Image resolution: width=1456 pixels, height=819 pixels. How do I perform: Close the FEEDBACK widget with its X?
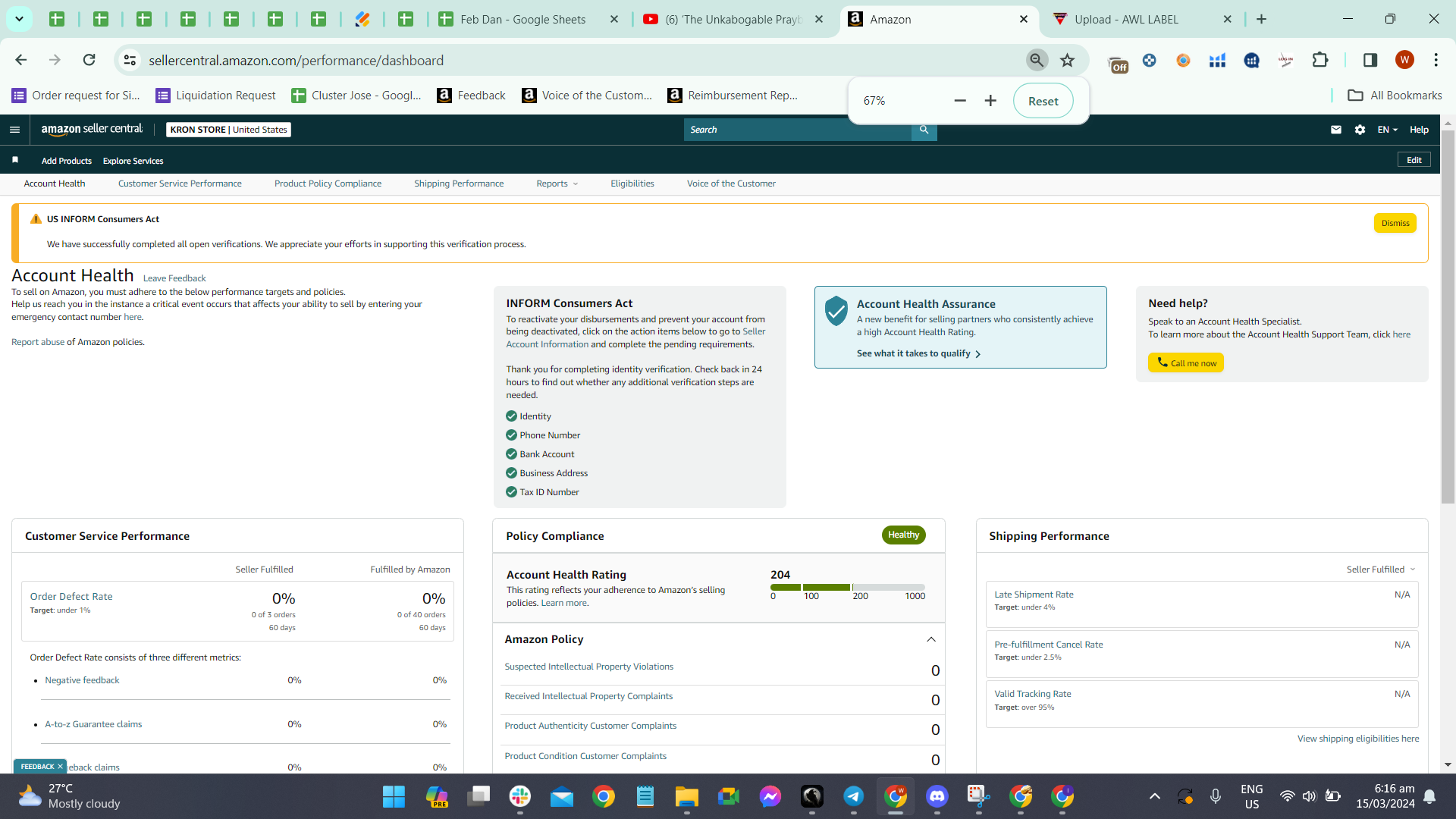pos(60,767)
